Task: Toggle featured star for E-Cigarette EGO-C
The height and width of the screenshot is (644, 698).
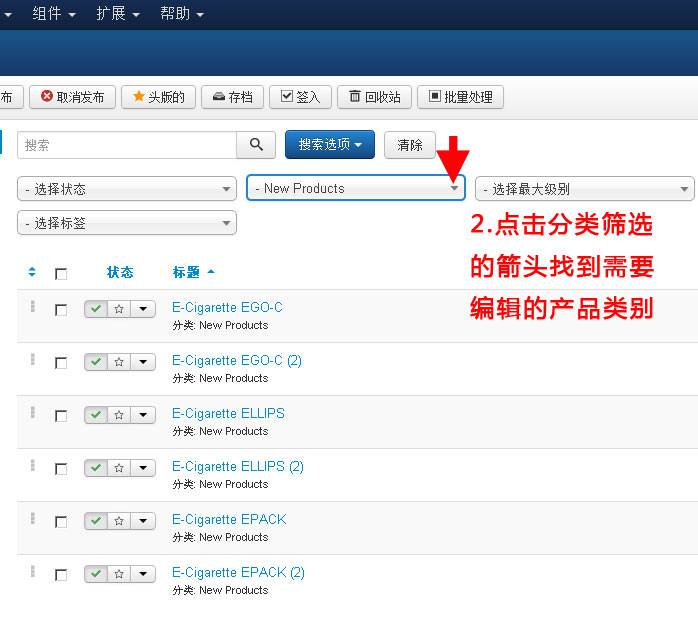Action: tap(119, 308)
